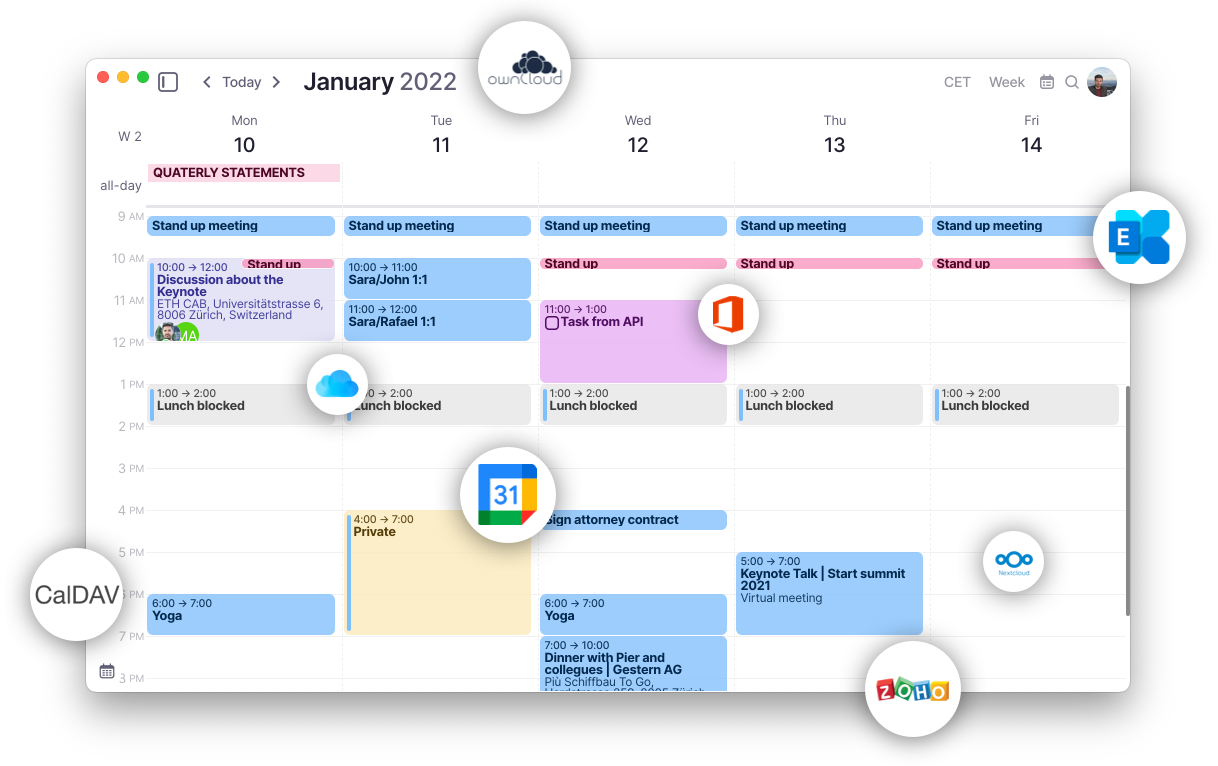Select the Thu 13 day header
The image size is (1218, 766).
click(x=834, y=135)
